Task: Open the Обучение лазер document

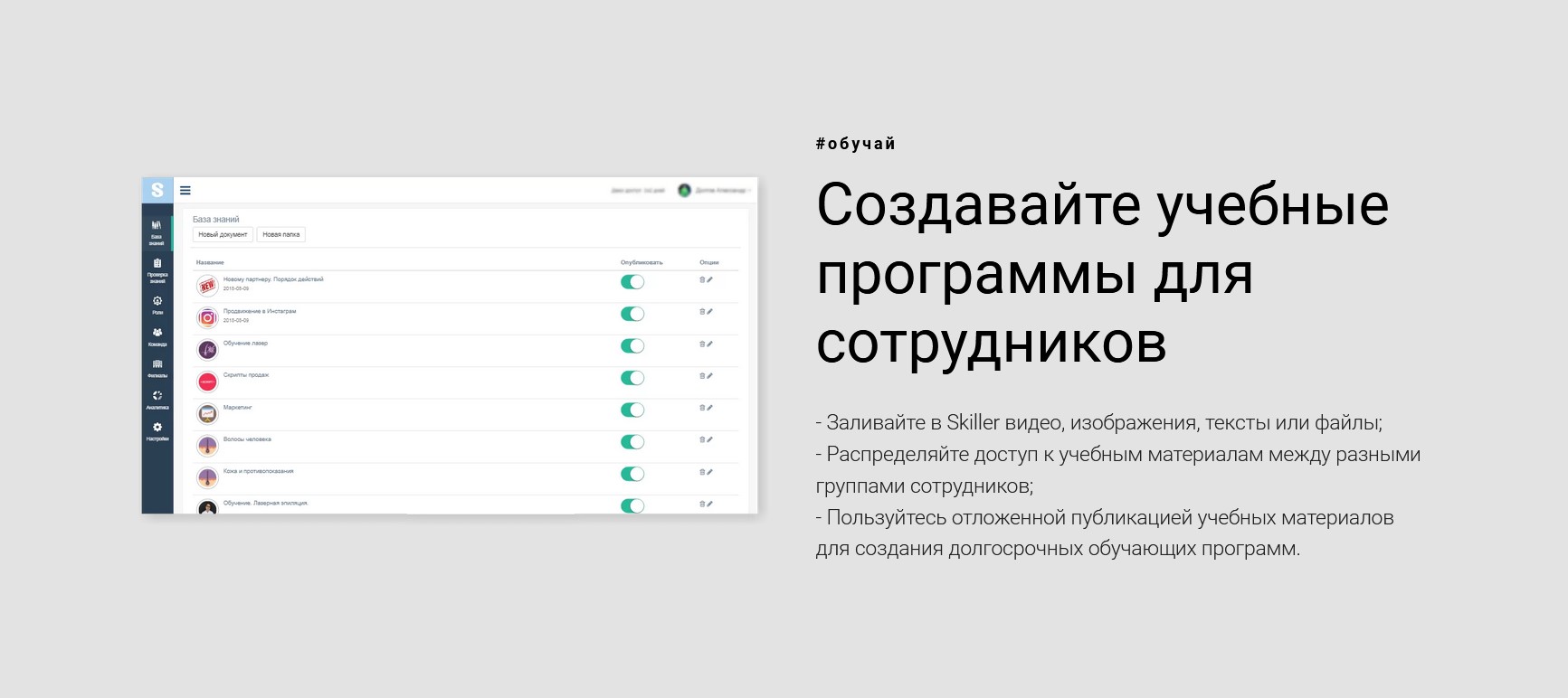Action: click(245, 344)
